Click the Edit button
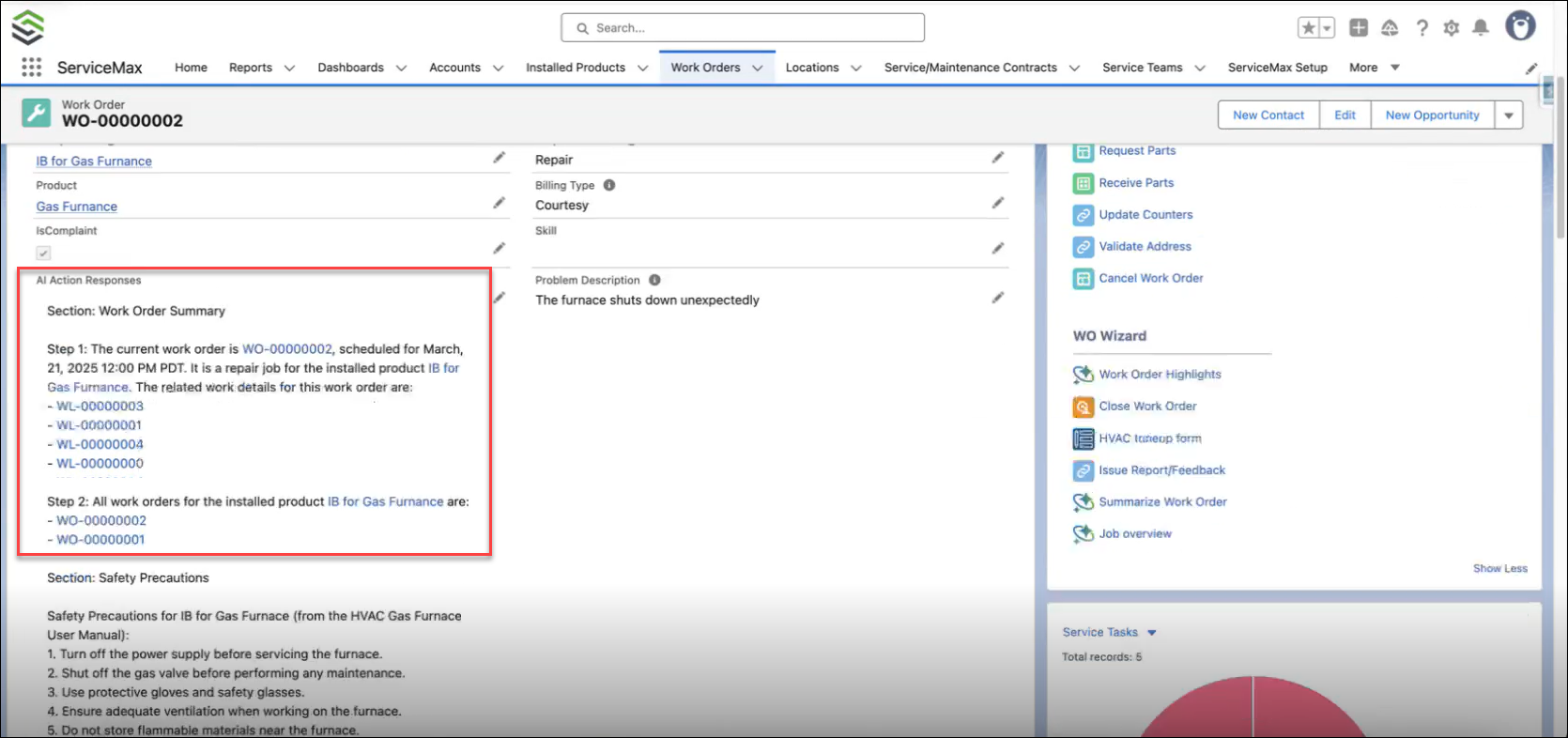The height and width of the screenshot is (738, 1568). pos(1345,115)
